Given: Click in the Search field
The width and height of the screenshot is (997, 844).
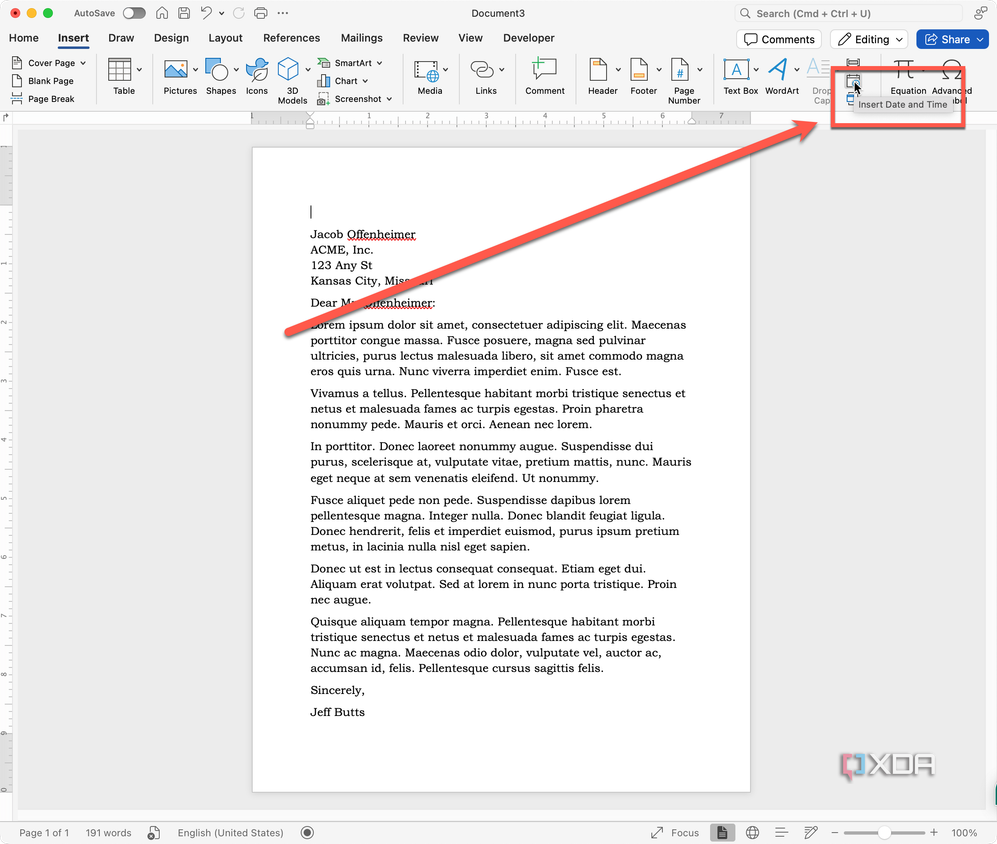Looking at the screenshot, I should point(848,13).
